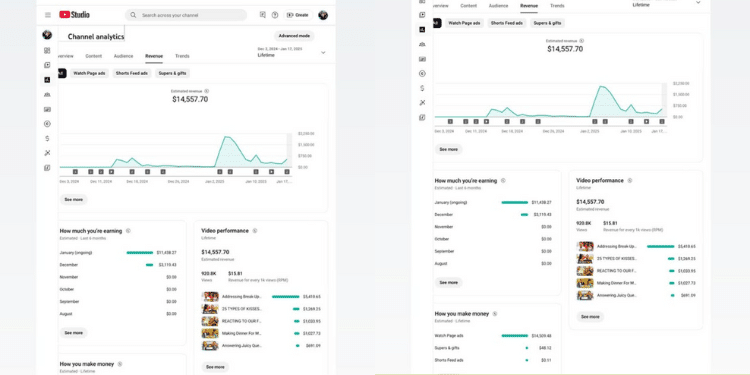
Task: Open the Customization icon in the left window sidebar
Action: (47, 153)
